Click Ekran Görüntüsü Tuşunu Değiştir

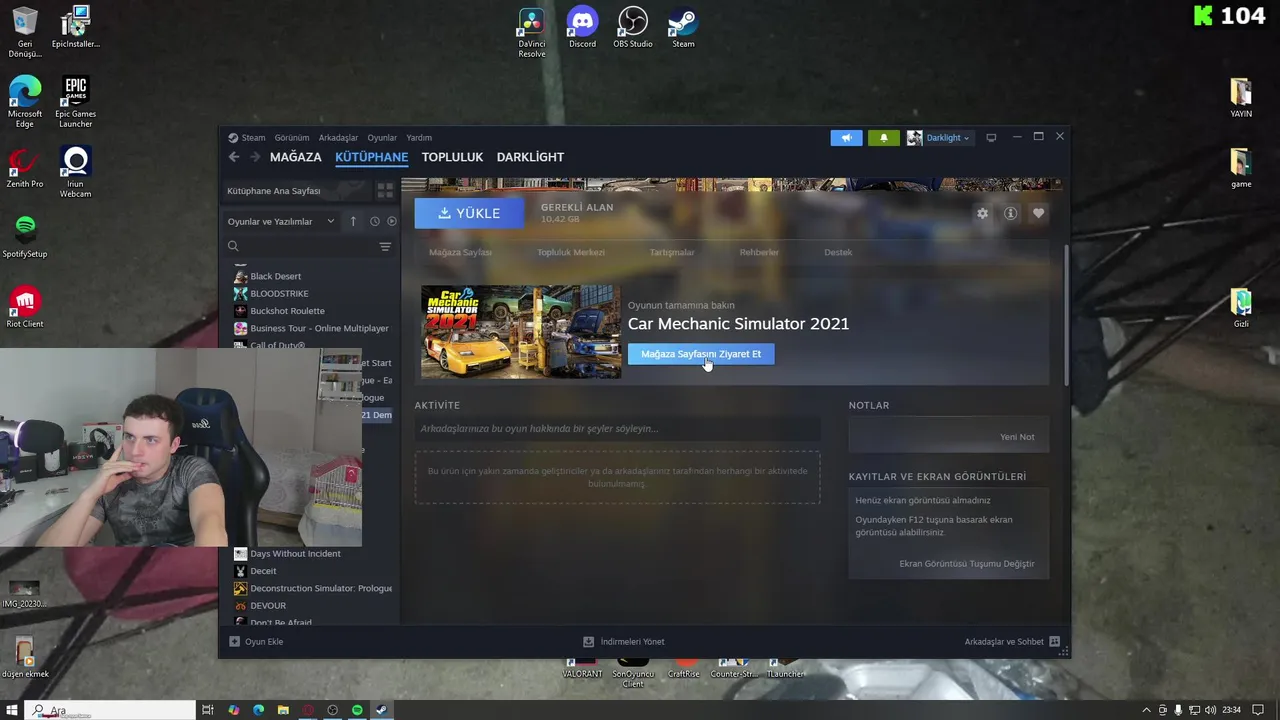point(967,564)
